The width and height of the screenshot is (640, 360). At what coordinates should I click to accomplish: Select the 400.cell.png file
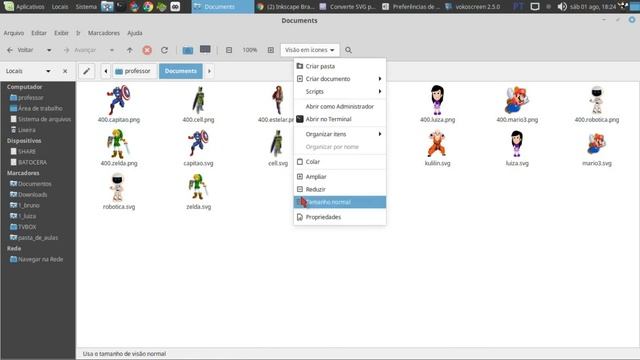[198, 104]
